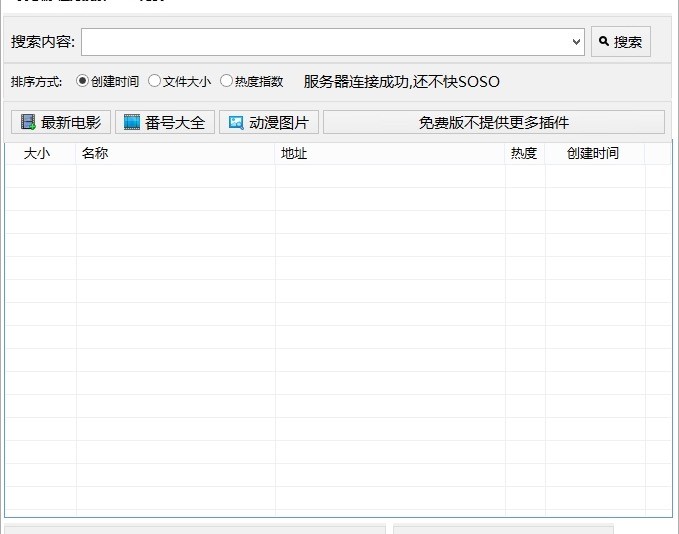Click the filmstrip icon beside 番号大全
The image size is (679, 534).
tap(132, 122)
